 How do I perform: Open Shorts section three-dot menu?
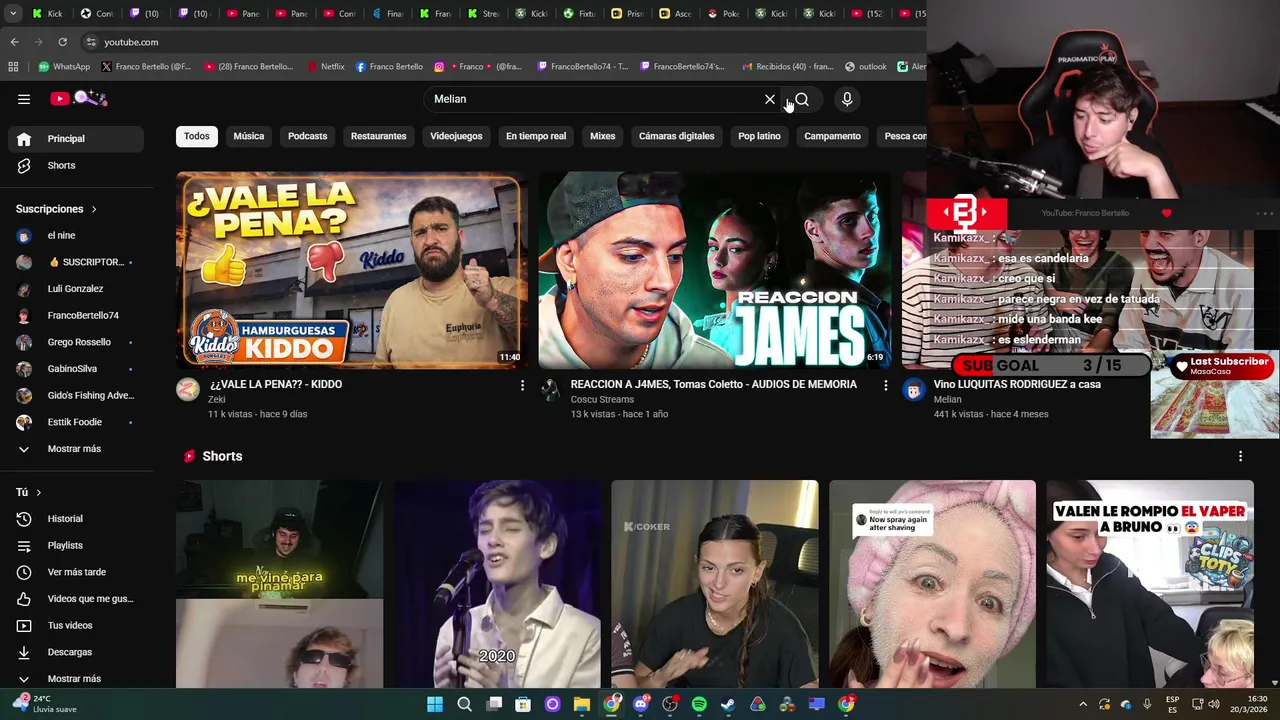click(1240, 456)
